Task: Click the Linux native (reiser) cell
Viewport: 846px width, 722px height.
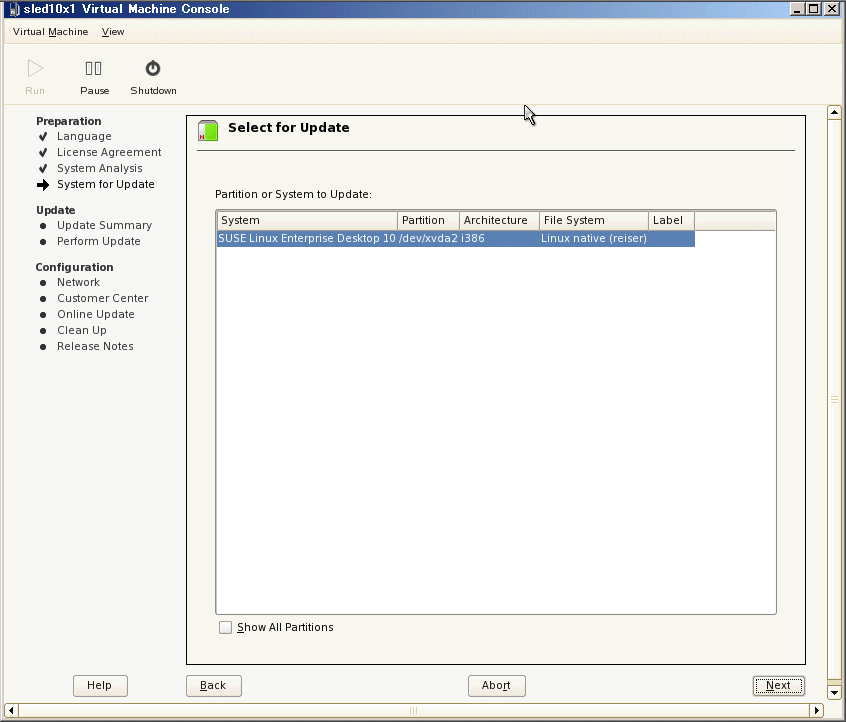Action: tap(593, 239)
